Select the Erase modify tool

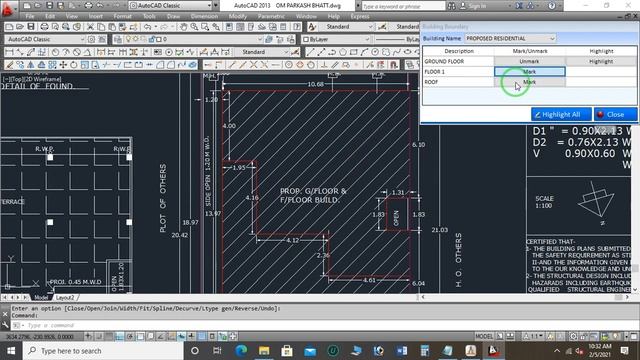click(x=9, y=65)
